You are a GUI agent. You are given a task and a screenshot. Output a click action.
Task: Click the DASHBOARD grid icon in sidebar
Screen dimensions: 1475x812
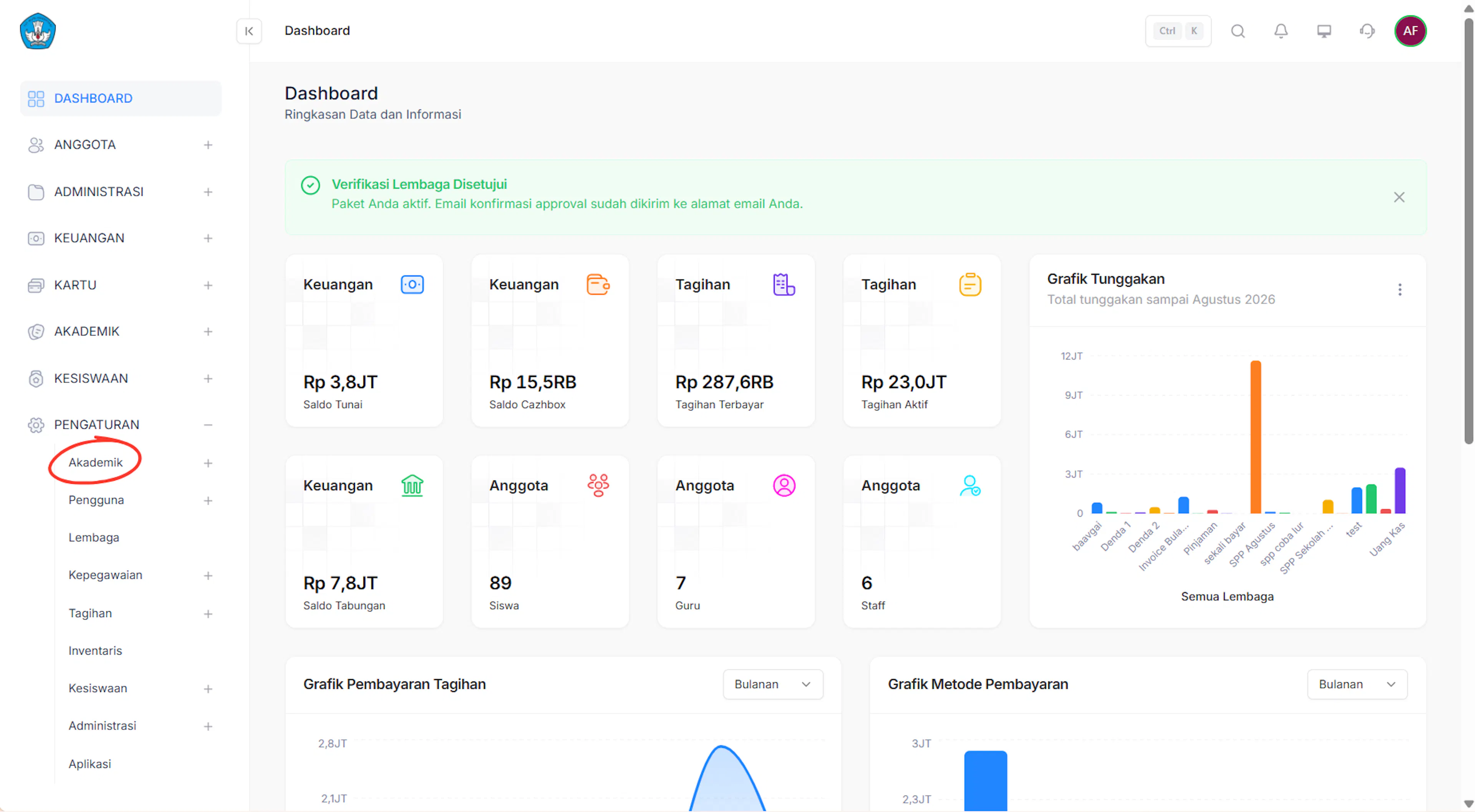[x=36, y=98]
